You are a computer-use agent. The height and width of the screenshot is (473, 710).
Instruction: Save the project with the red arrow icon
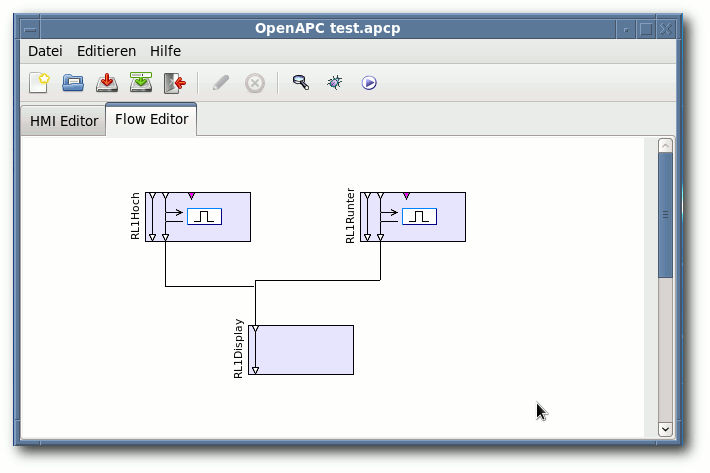[x=107, y=83]
